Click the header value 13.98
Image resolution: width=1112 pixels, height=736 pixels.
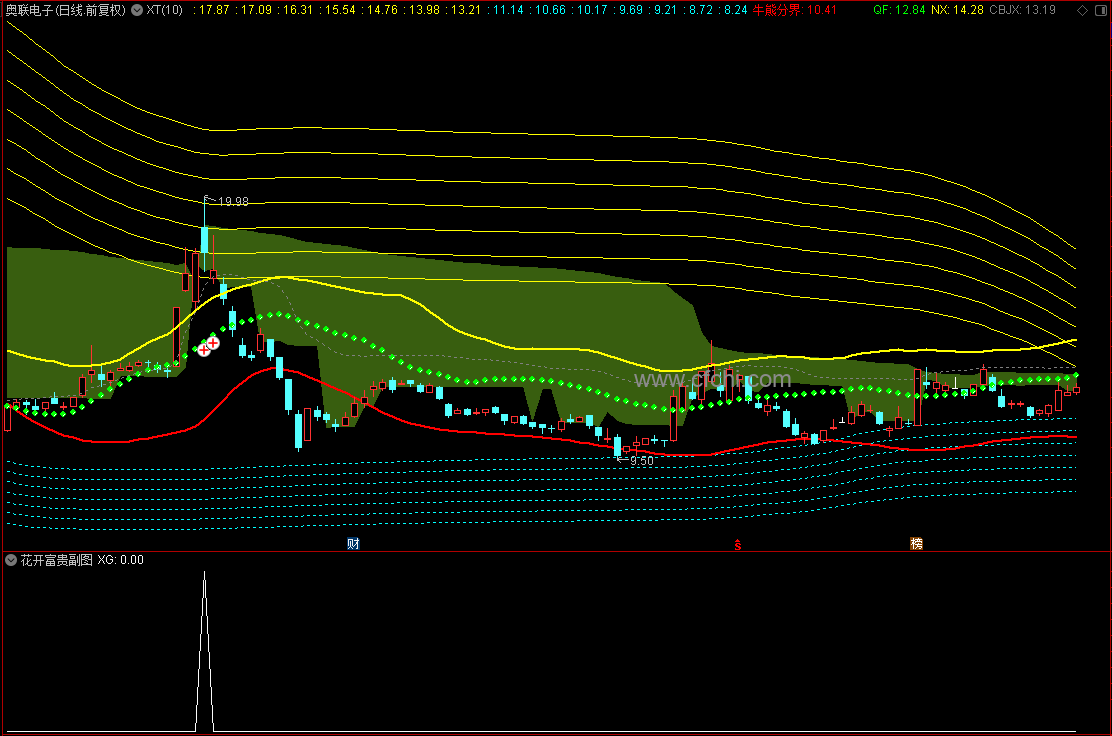coord(424,10)
